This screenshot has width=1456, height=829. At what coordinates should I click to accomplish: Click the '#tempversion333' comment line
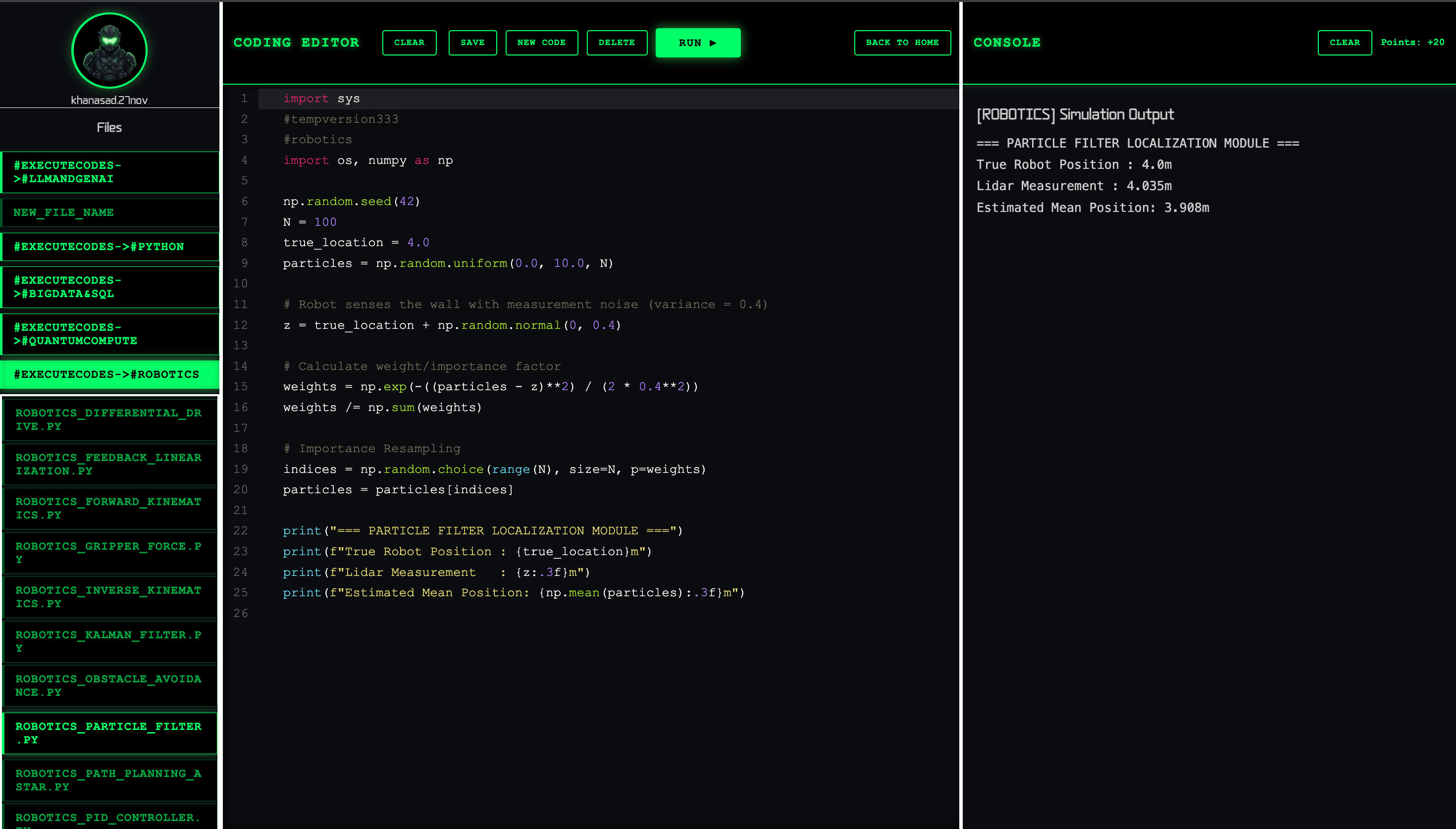coord(341,119)
